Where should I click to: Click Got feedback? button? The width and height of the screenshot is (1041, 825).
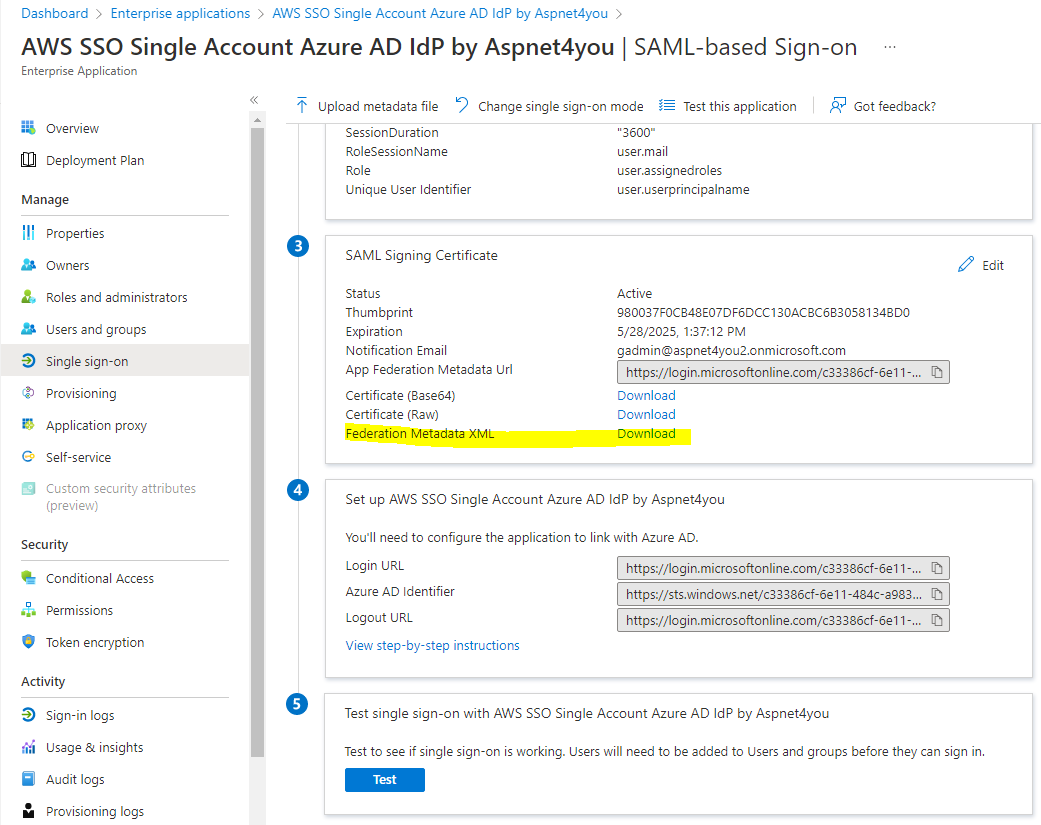coord(882,106)
